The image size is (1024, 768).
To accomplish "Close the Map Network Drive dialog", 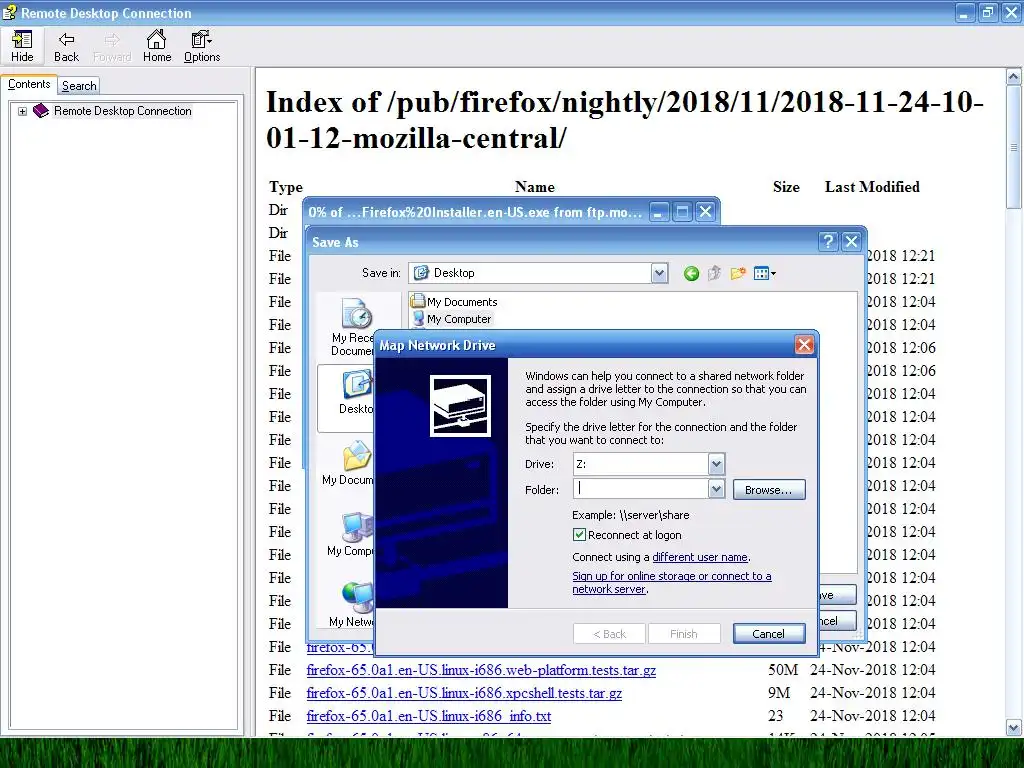I will pos(804,345).
